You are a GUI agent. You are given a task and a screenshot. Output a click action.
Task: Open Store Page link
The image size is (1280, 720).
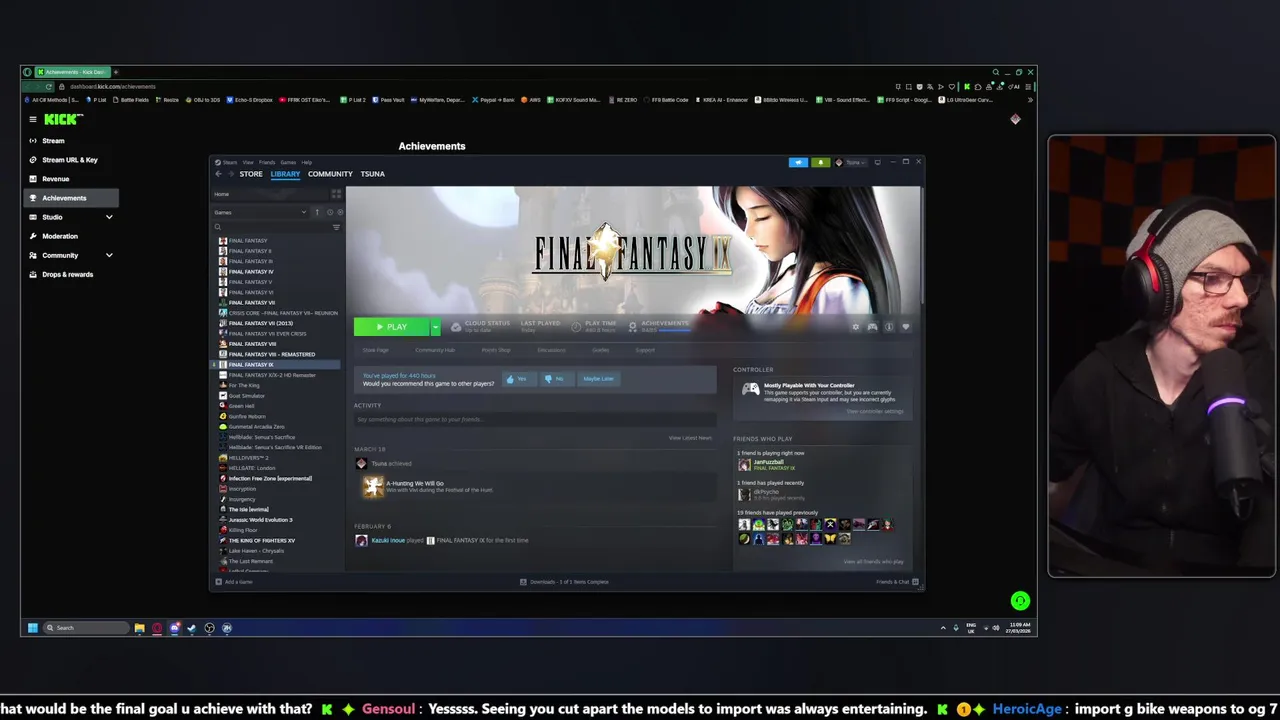375,350
